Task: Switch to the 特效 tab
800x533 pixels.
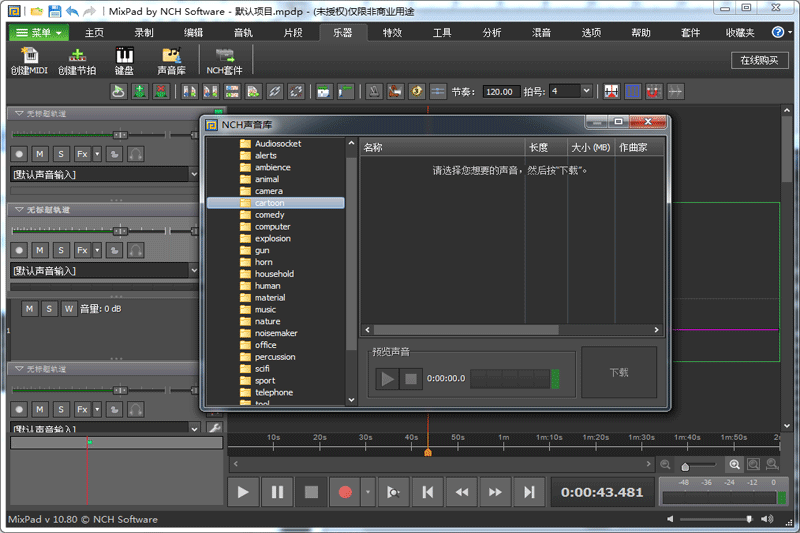Action: [392, 33]
